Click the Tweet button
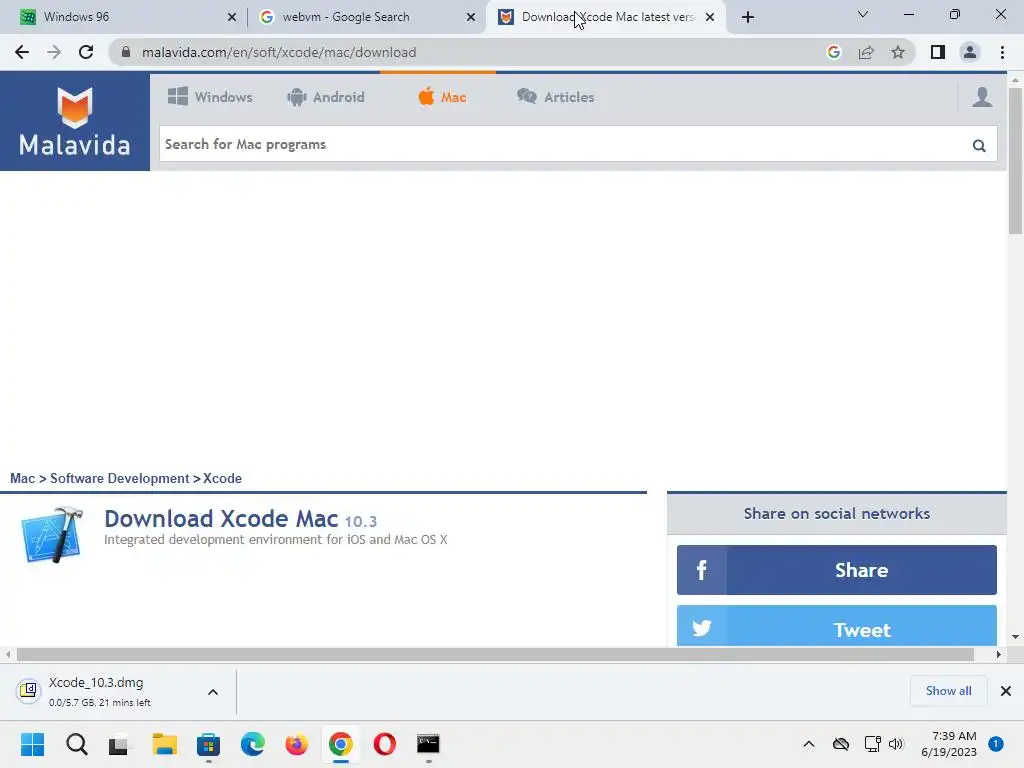Viewport: 1024px width, 768px height. coord(837,626)
